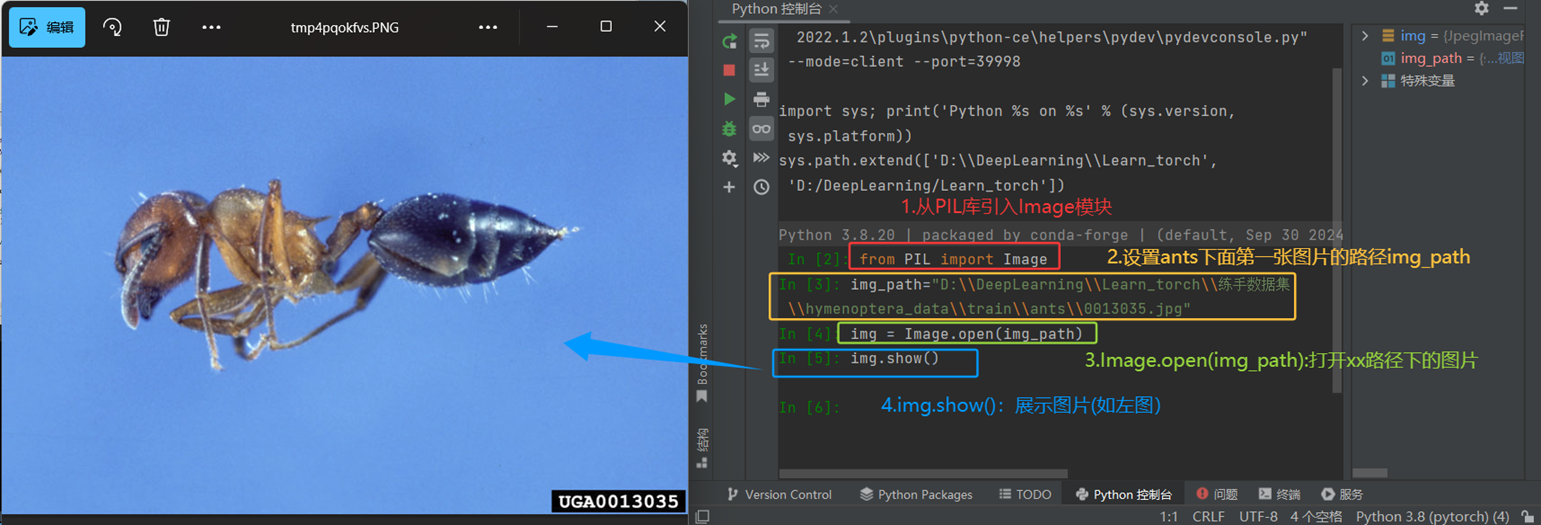
Task: Add a new console with plus icon
Action: (x=729, y=187)
